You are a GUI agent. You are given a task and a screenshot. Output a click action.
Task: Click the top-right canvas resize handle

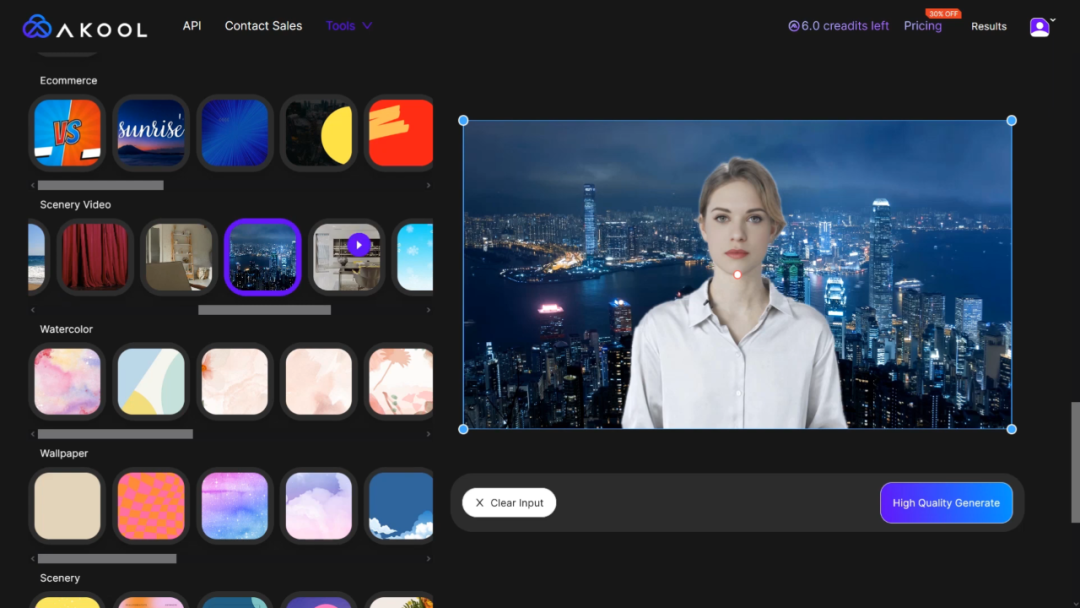click(1011, 120)
